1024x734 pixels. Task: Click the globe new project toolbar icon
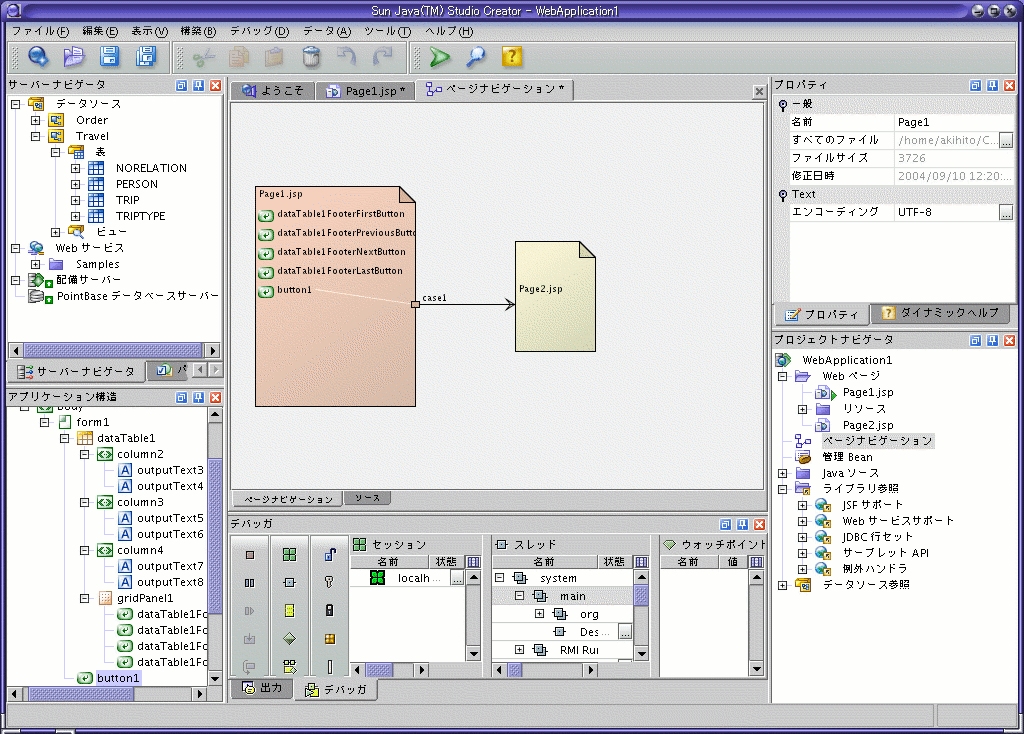point(38,57)
